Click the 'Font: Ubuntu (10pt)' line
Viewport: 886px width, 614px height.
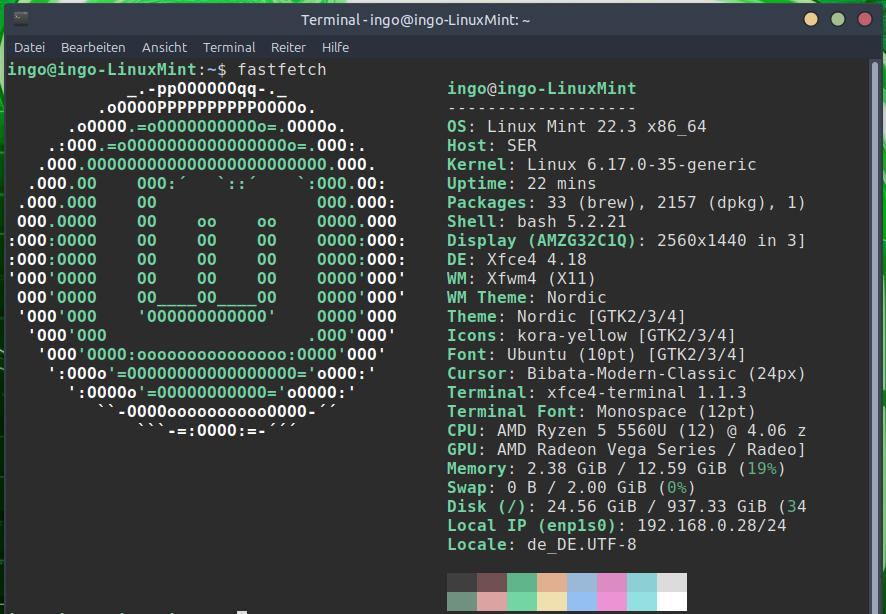[x=596, y=354]
